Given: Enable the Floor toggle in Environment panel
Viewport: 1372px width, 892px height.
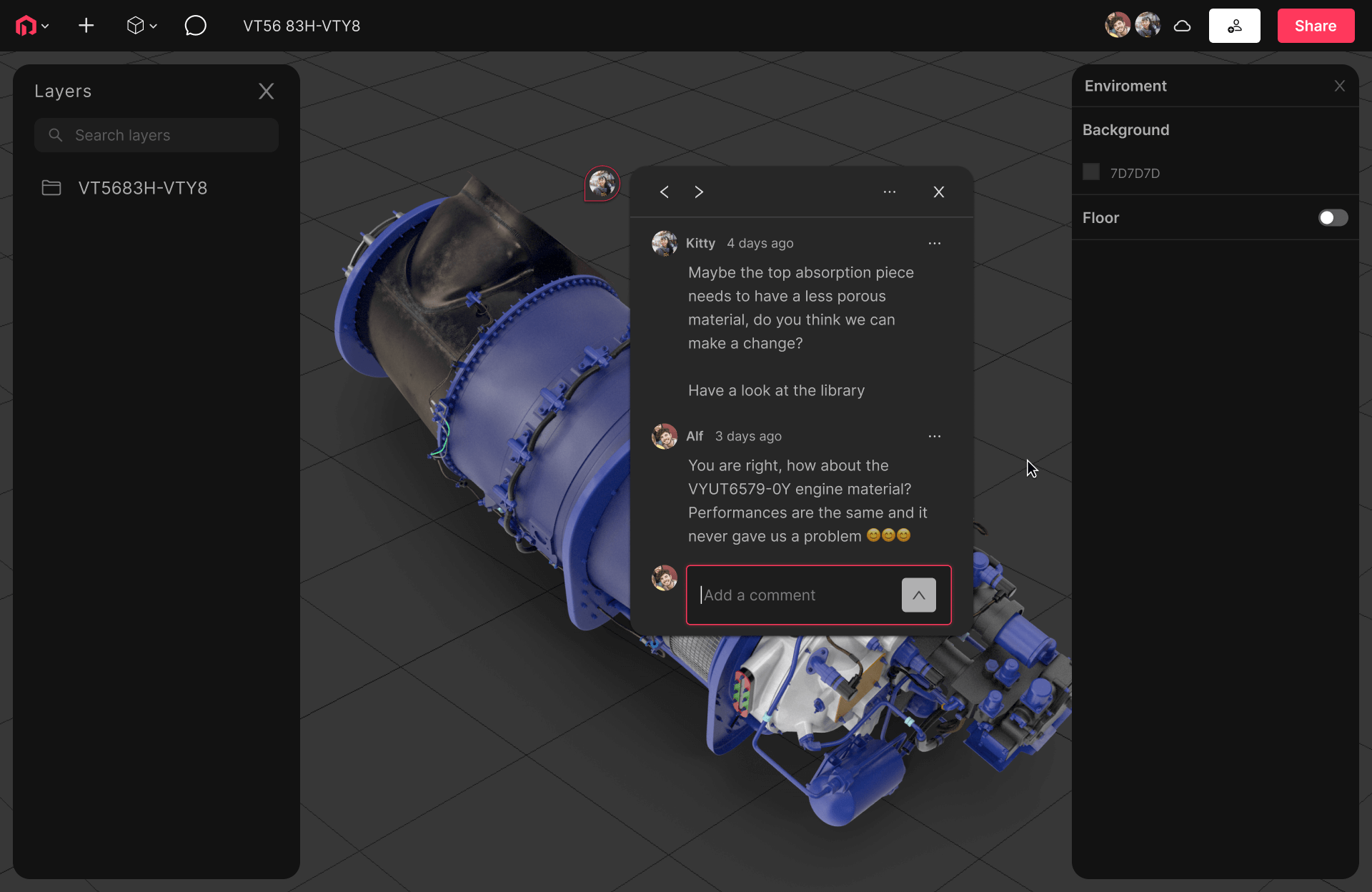Looking at the screenshot, I should click(1333, 218).
